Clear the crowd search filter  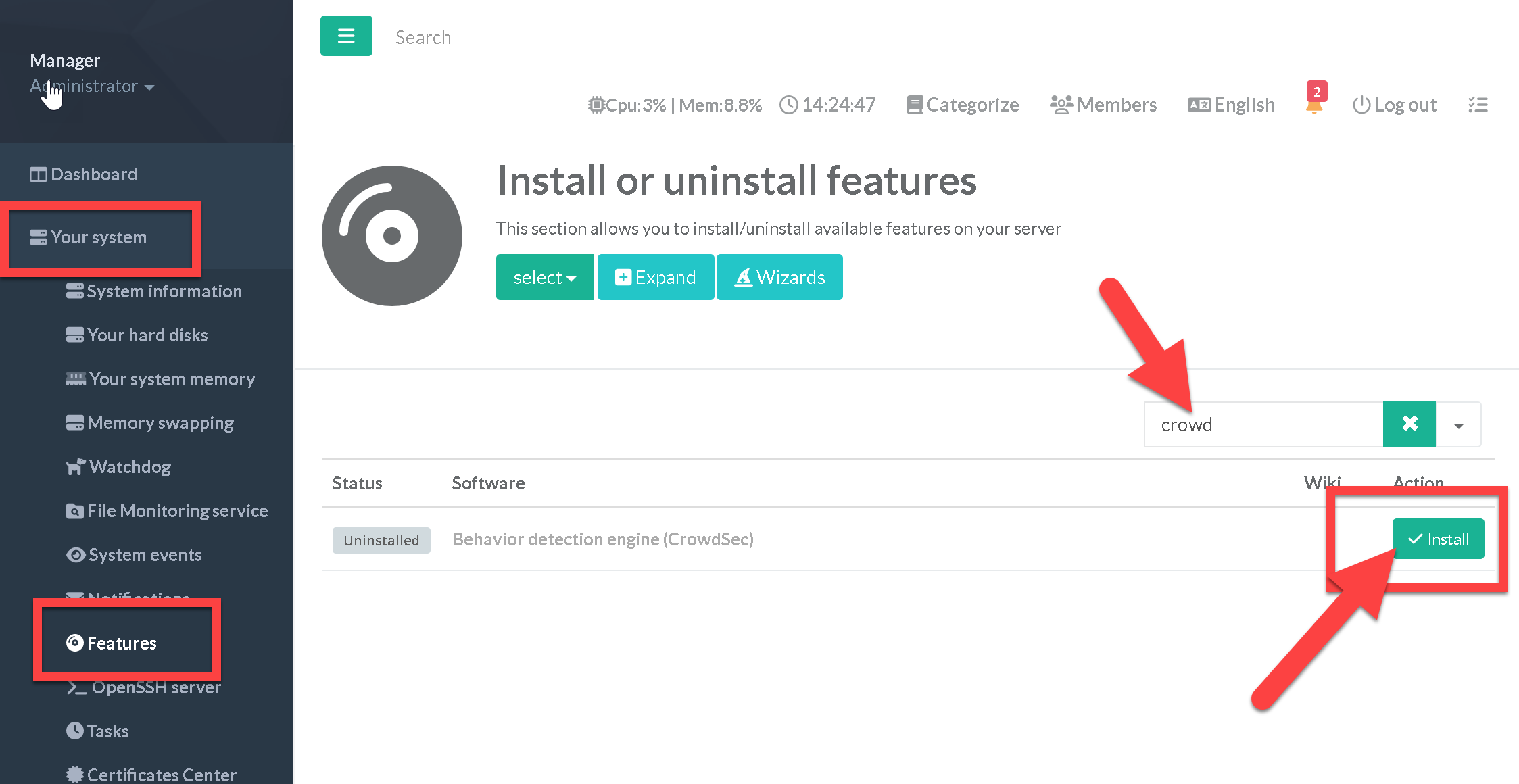(1409, 424)
